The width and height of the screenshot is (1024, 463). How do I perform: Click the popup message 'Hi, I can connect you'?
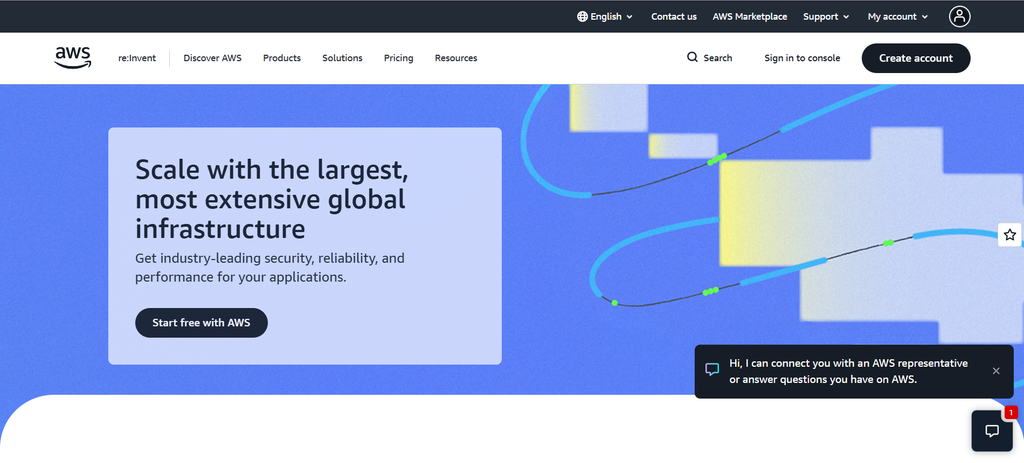click(x=848, y=371)
